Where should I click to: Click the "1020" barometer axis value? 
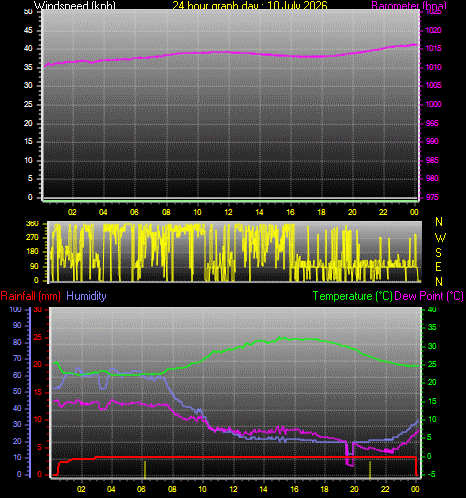433,31
